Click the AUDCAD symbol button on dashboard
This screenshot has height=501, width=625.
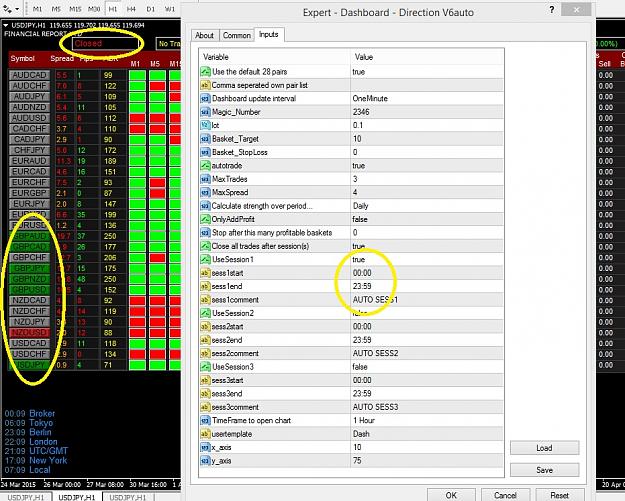(29, 75)
